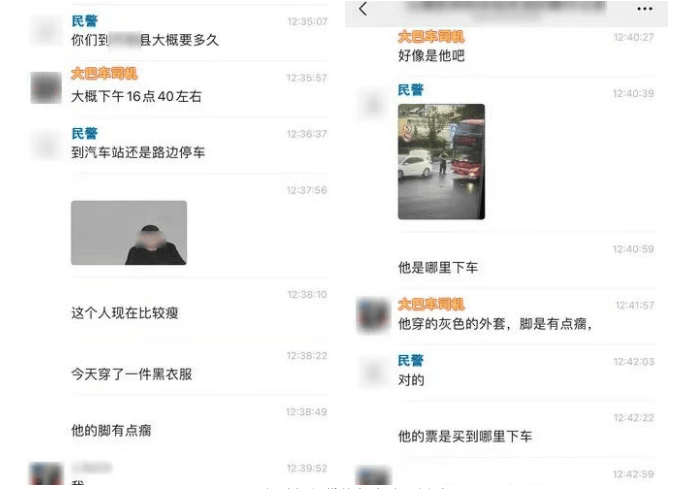Tap the back arrow in chat header
This screenshot has width=674, height=489.
click(363, 9)
